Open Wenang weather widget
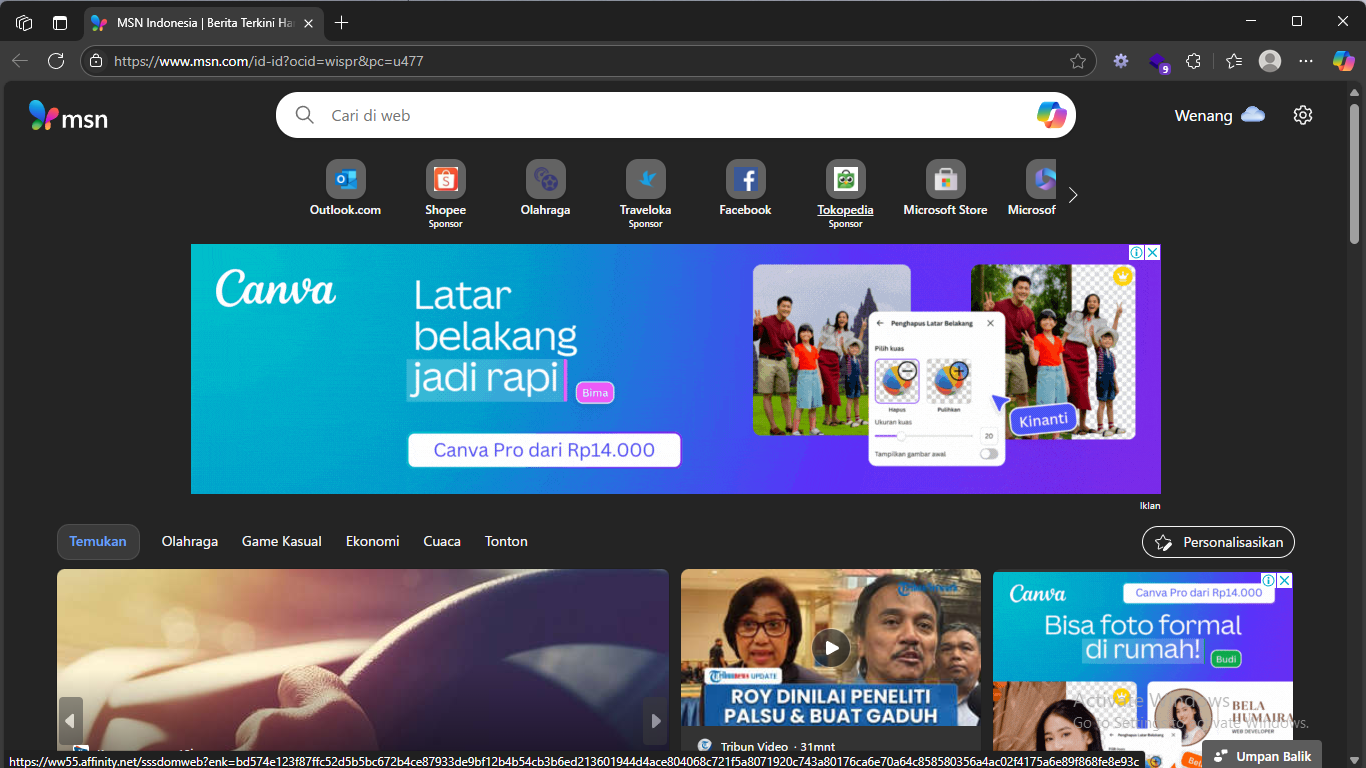This screenshot has height=768, width=1366. 1220,115
